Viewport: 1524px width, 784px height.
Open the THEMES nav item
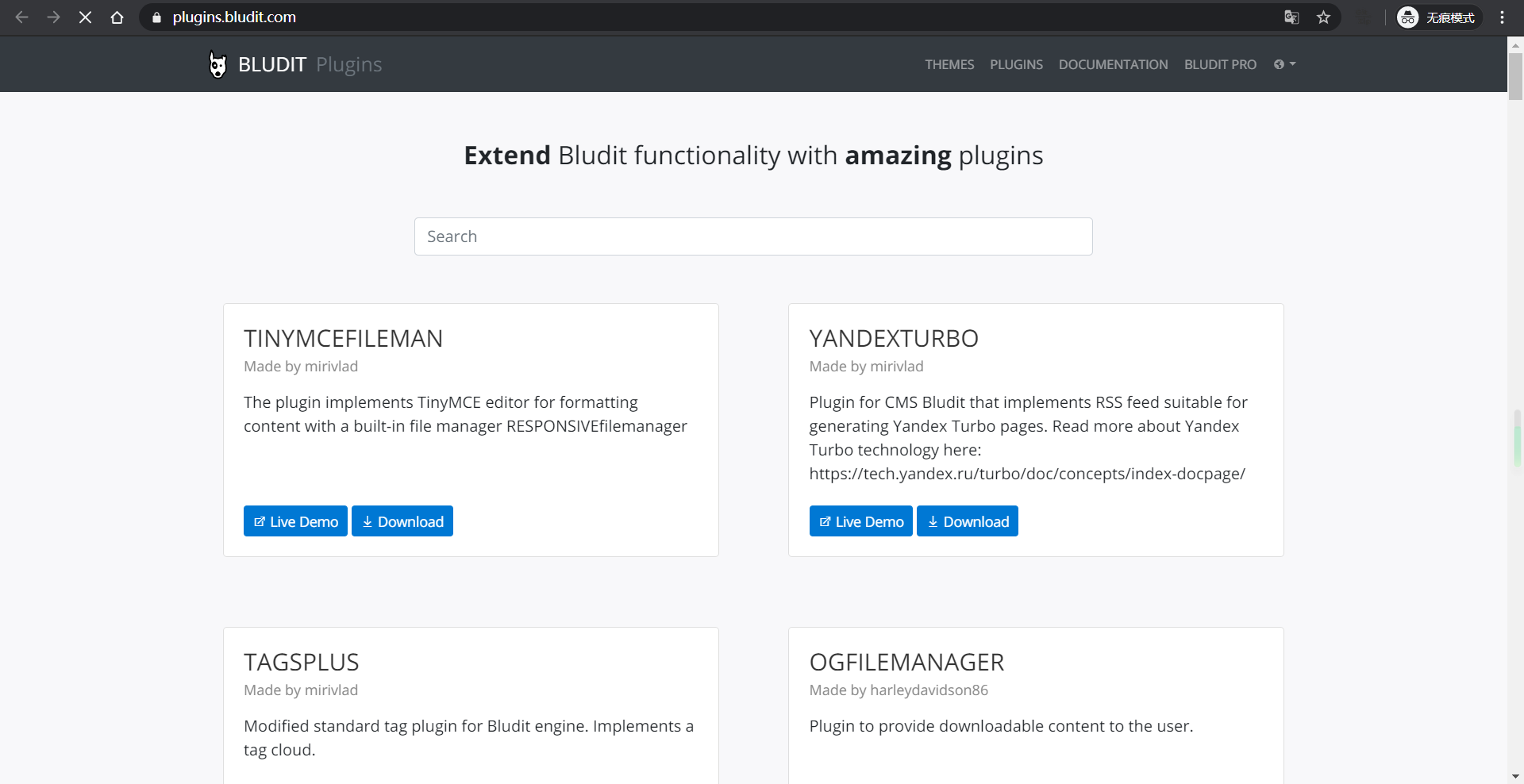[x=949, y=64]
